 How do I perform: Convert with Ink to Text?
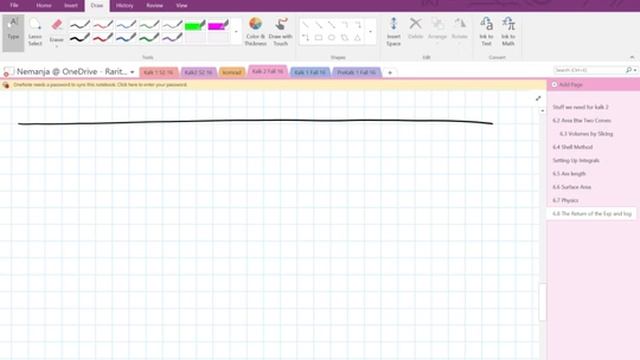(x=486, y=32)
